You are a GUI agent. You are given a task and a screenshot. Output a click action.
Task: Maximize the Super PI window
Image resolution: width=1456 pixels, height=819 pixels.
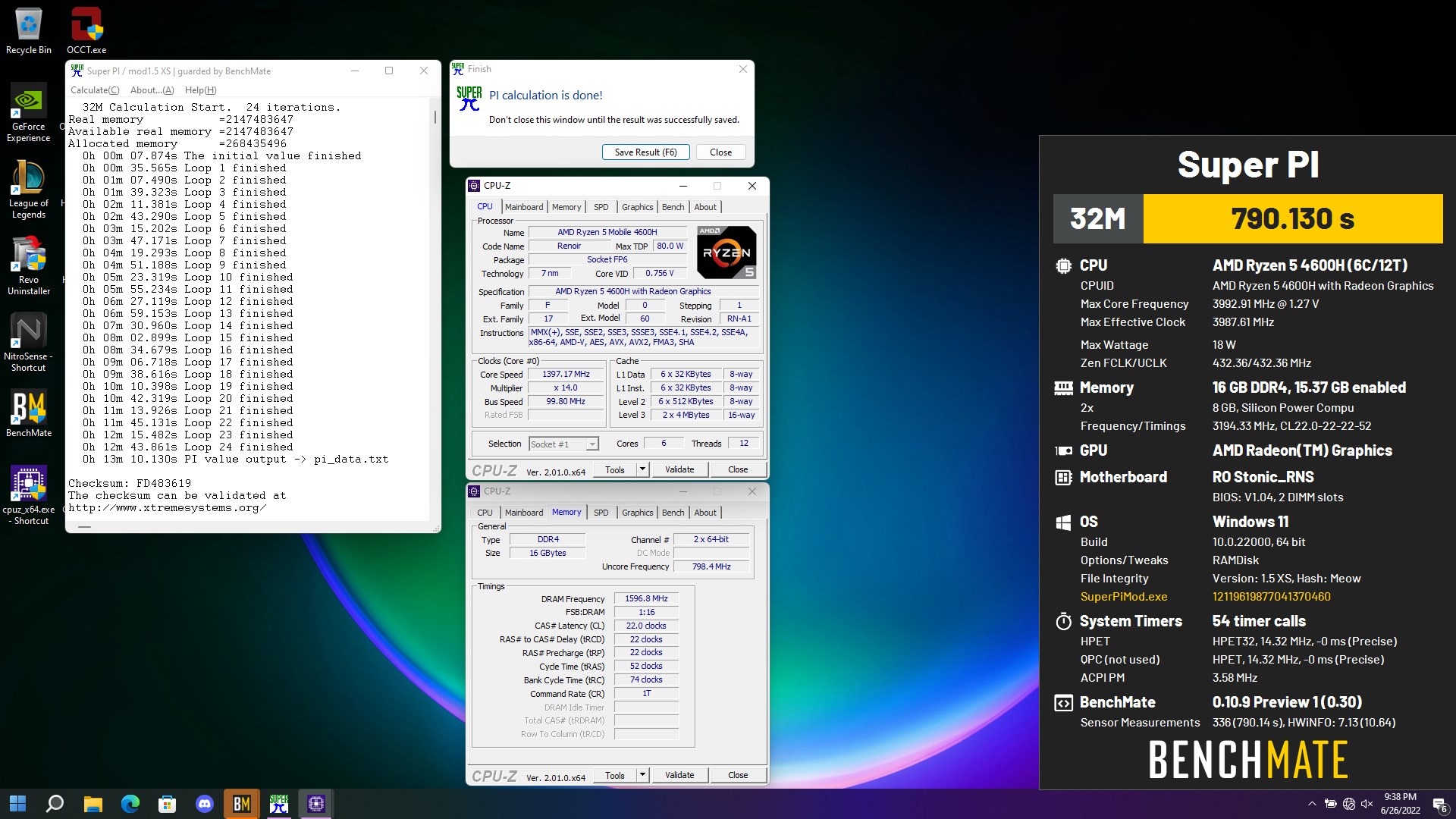[389, 71]
